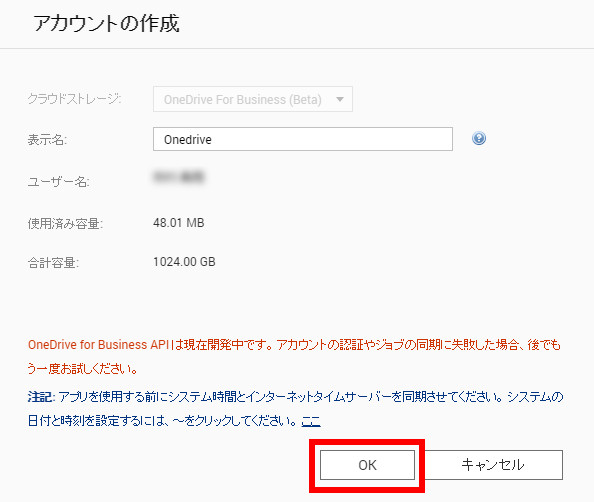
Task: Select the 1024.00 GB total capacity value
Action: pyautogui.click(x=184, y=262)
